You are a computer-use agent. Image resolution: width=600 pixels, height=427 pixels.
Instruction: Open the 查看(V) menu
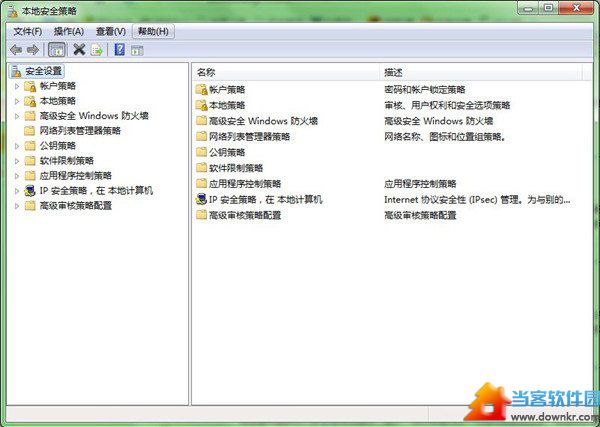click(x=111, y=31)
